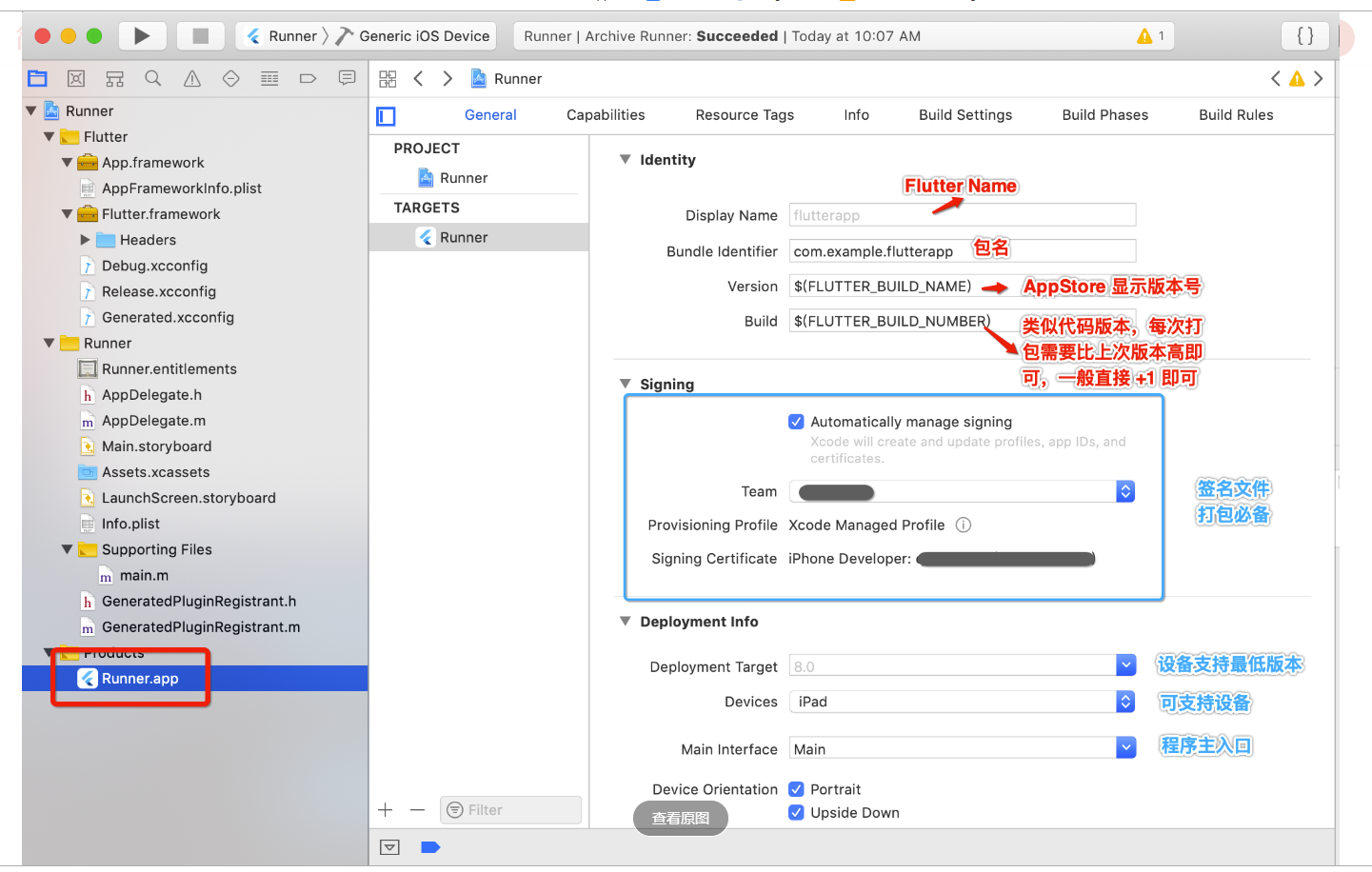Toggle the project and targets list sidebar
This screenshot has height=872, width=1372.
click(386, 116)
